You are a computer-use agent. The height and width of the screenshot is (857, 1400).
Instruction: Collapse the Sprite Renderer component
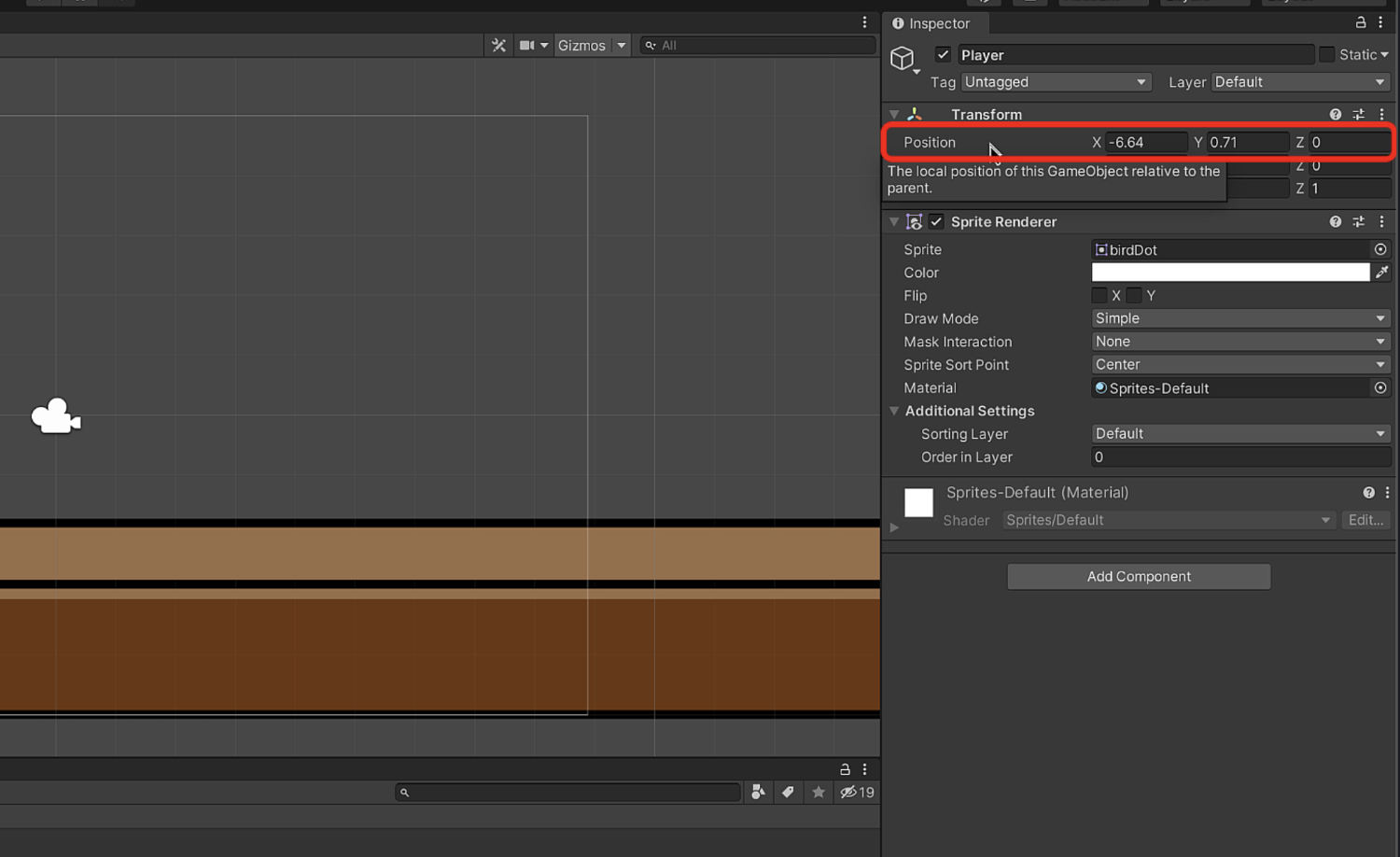pyautogui.click(x=894, y=221)
